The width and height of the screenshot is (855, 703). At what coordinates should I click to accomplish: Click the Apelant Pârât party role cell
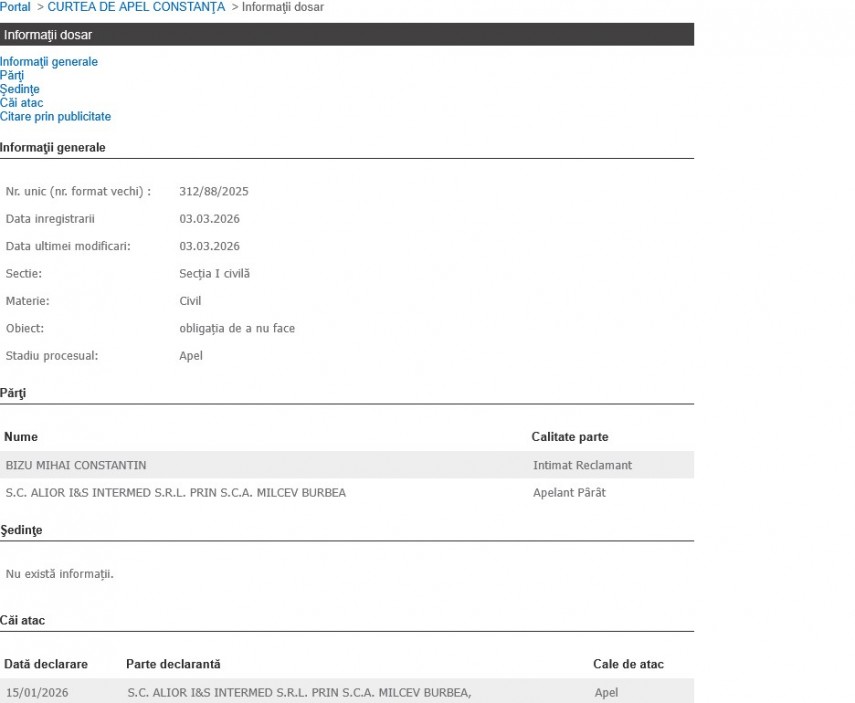569,492
